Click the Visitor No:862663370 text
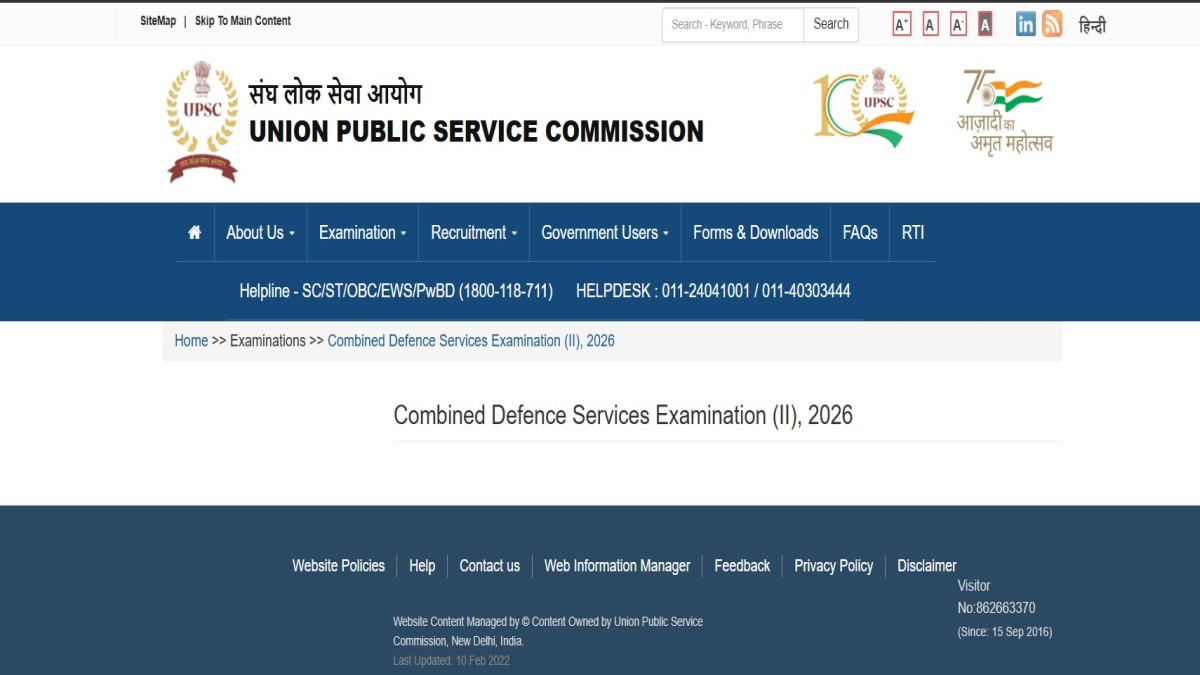Screen dimensions: 1200x675 click(x=996, y=597)
